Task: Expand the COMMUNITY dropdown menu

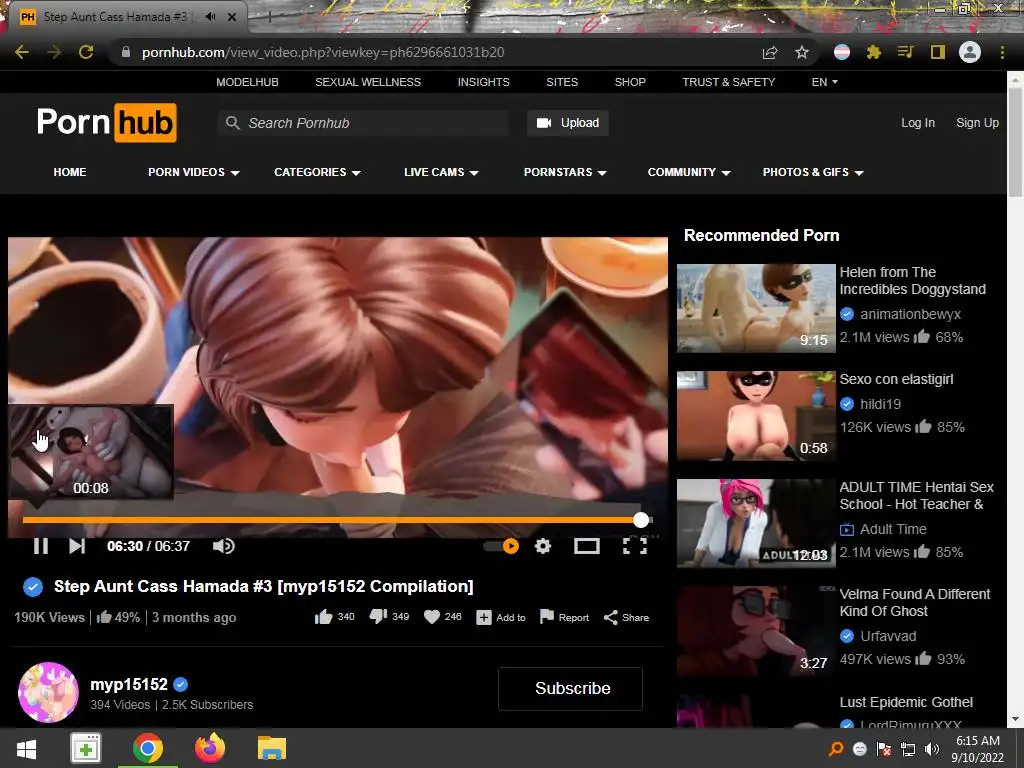Action: click(x=689, y=172)
